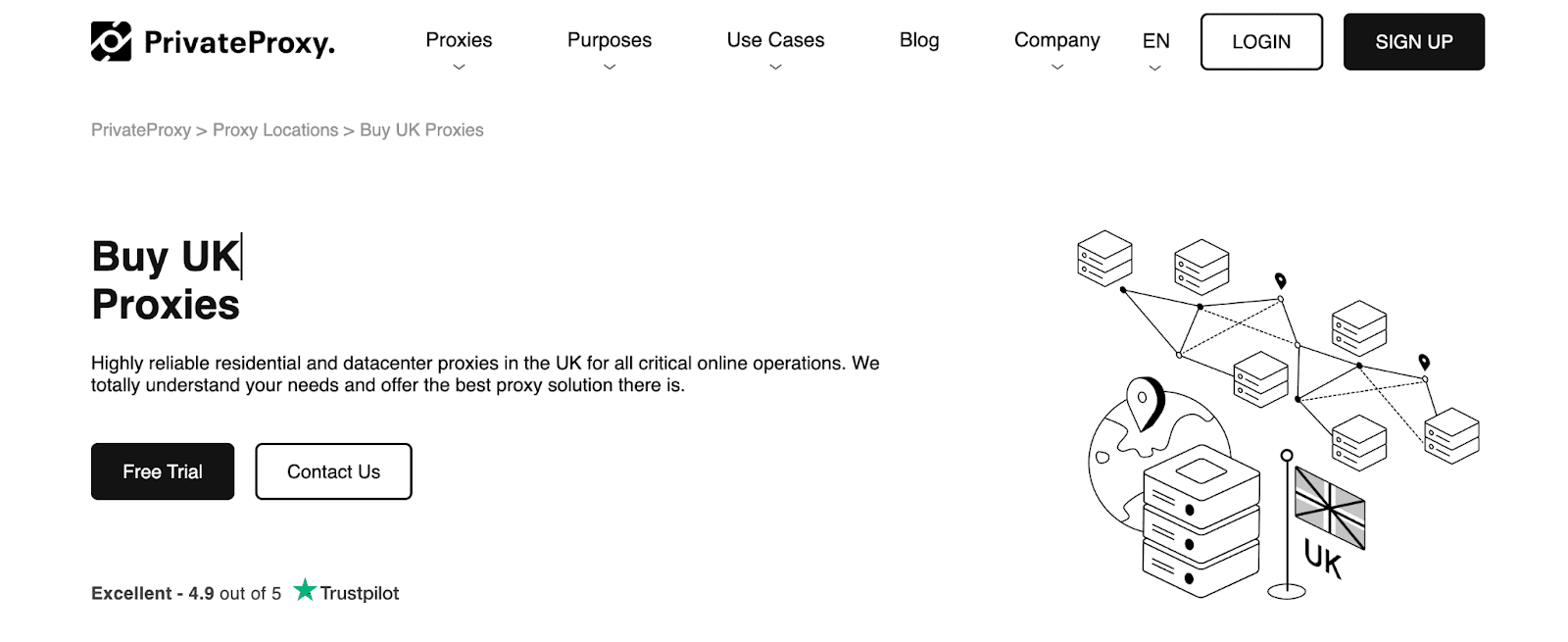Click the Buy UK Proxies heading

point(166,280)
